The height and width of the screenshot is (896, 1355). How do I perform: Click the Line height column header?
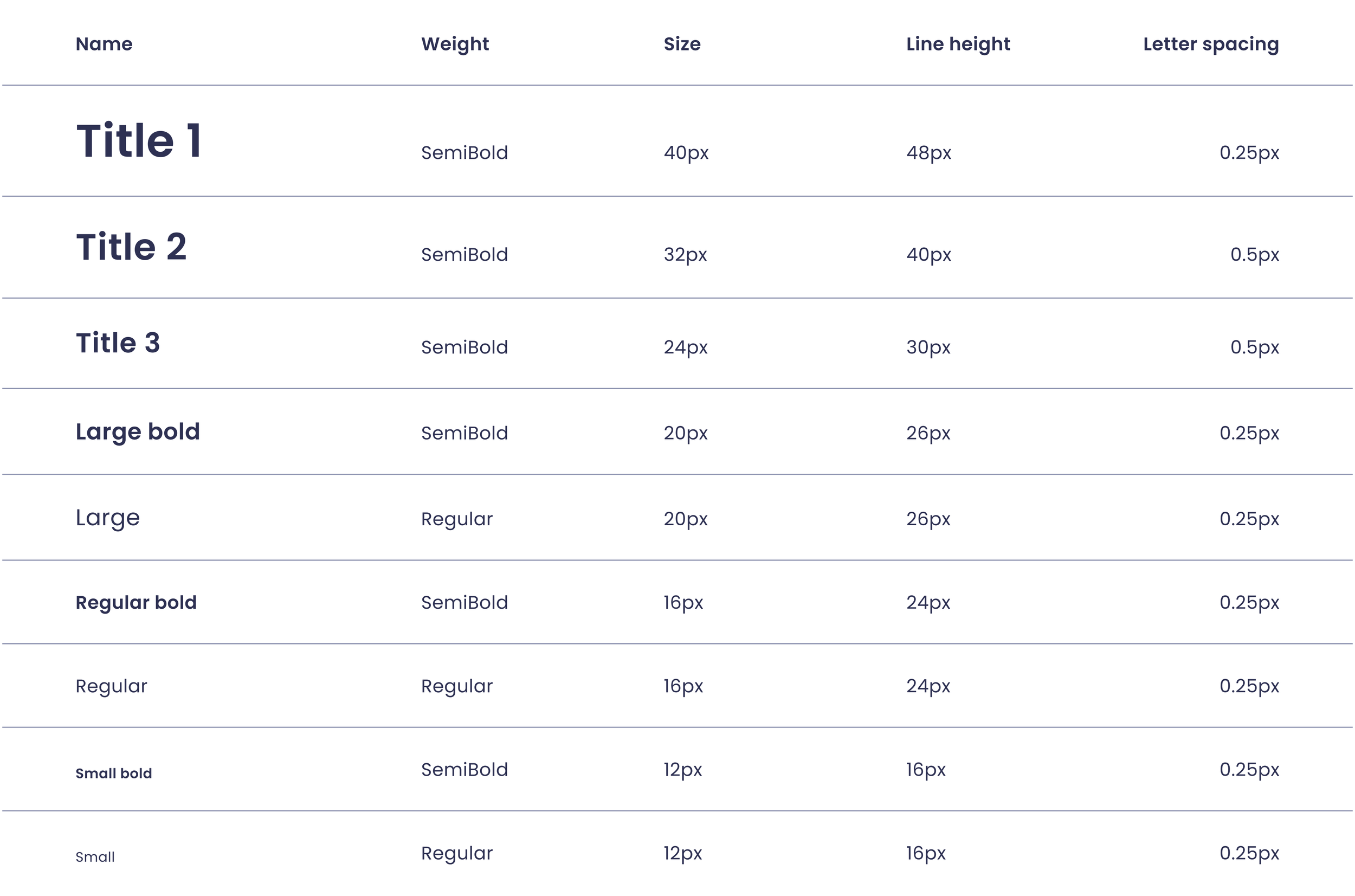958,44
